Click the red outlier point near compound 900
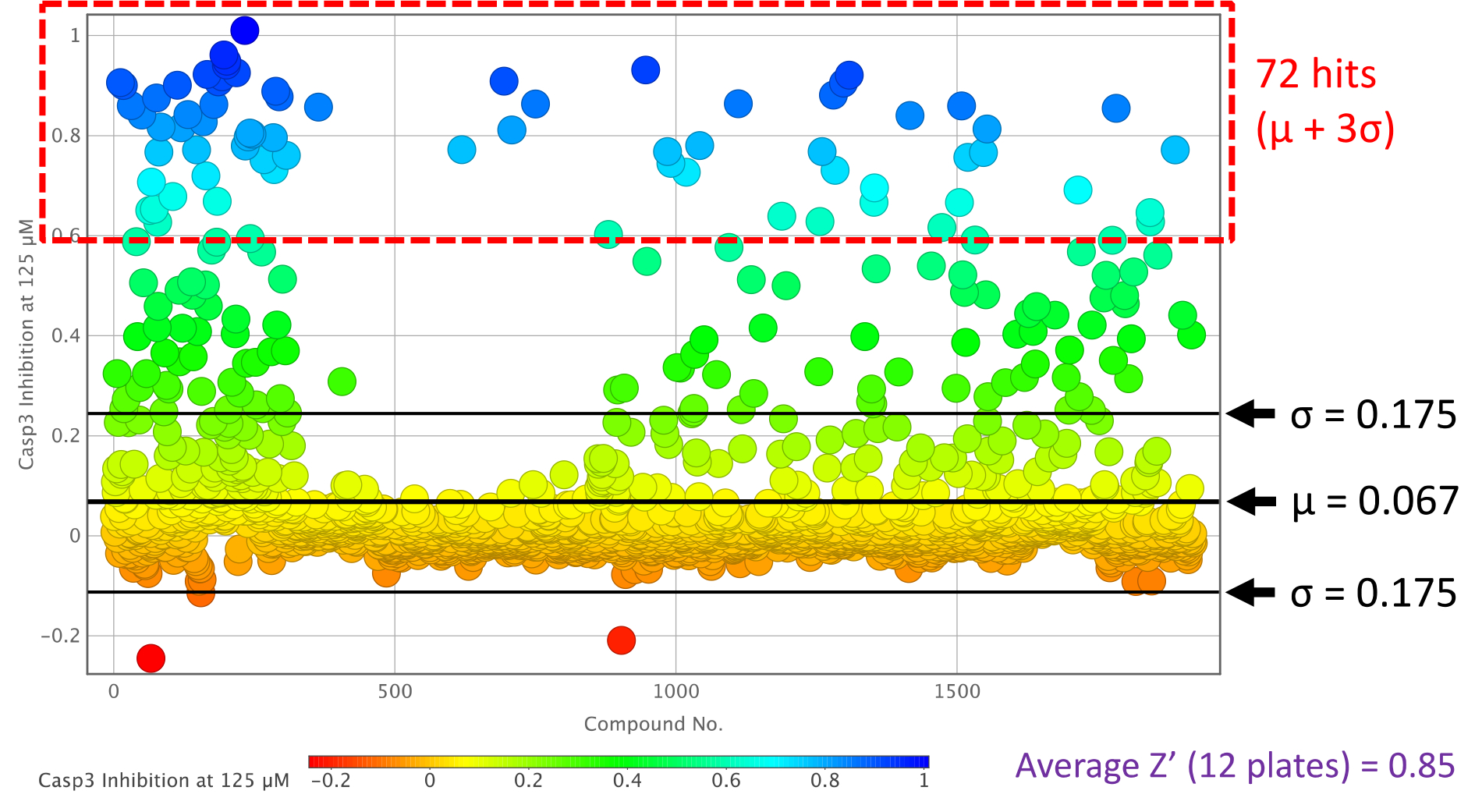Viewport: 1475px width, 812px height. [621, 640]
